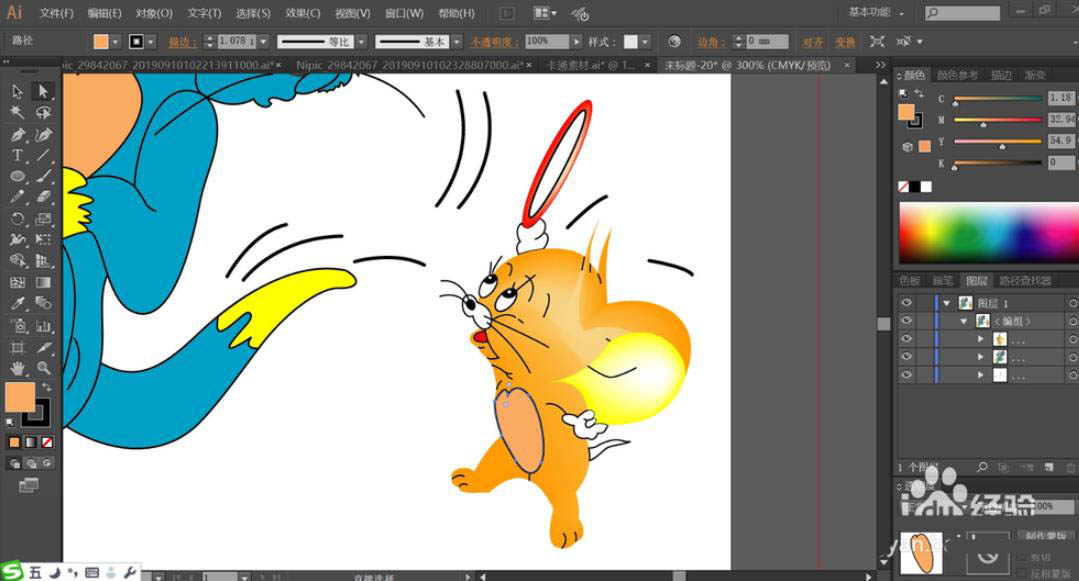
Task: Select the Line Segment tool
Action: 43,156
